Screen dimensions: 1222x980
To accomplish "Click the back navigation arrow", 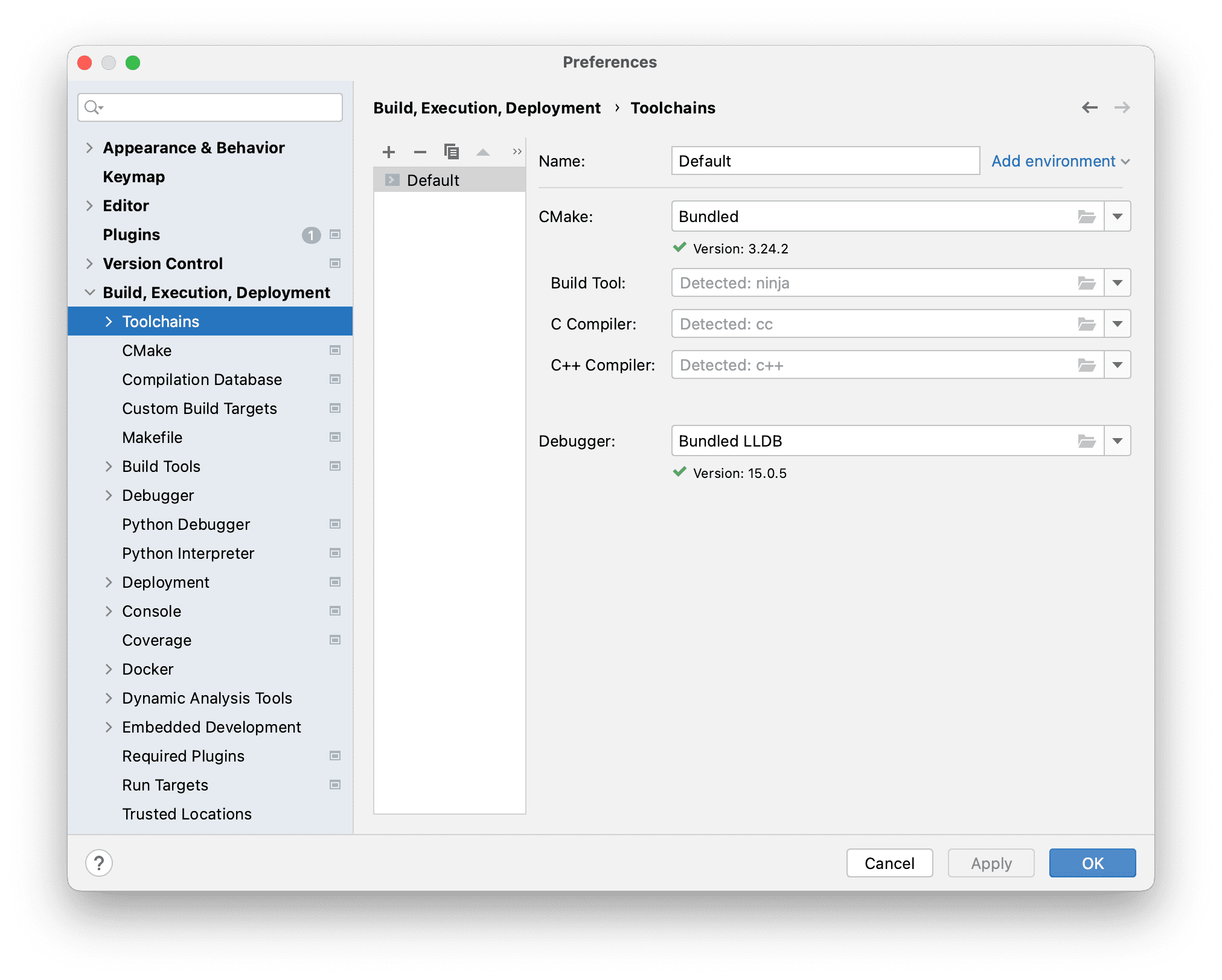I will pos(1090,108).
